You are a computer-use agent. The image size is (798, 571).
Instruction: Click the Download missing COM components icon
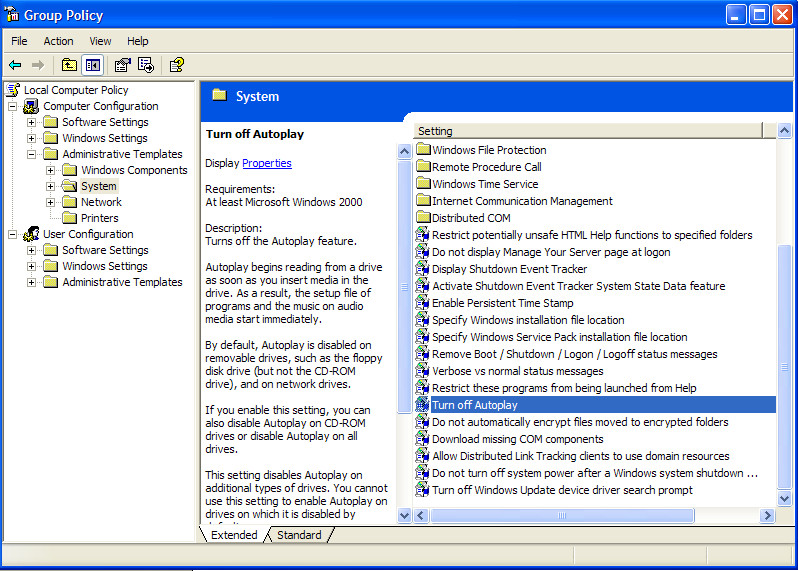click(422, 439)
